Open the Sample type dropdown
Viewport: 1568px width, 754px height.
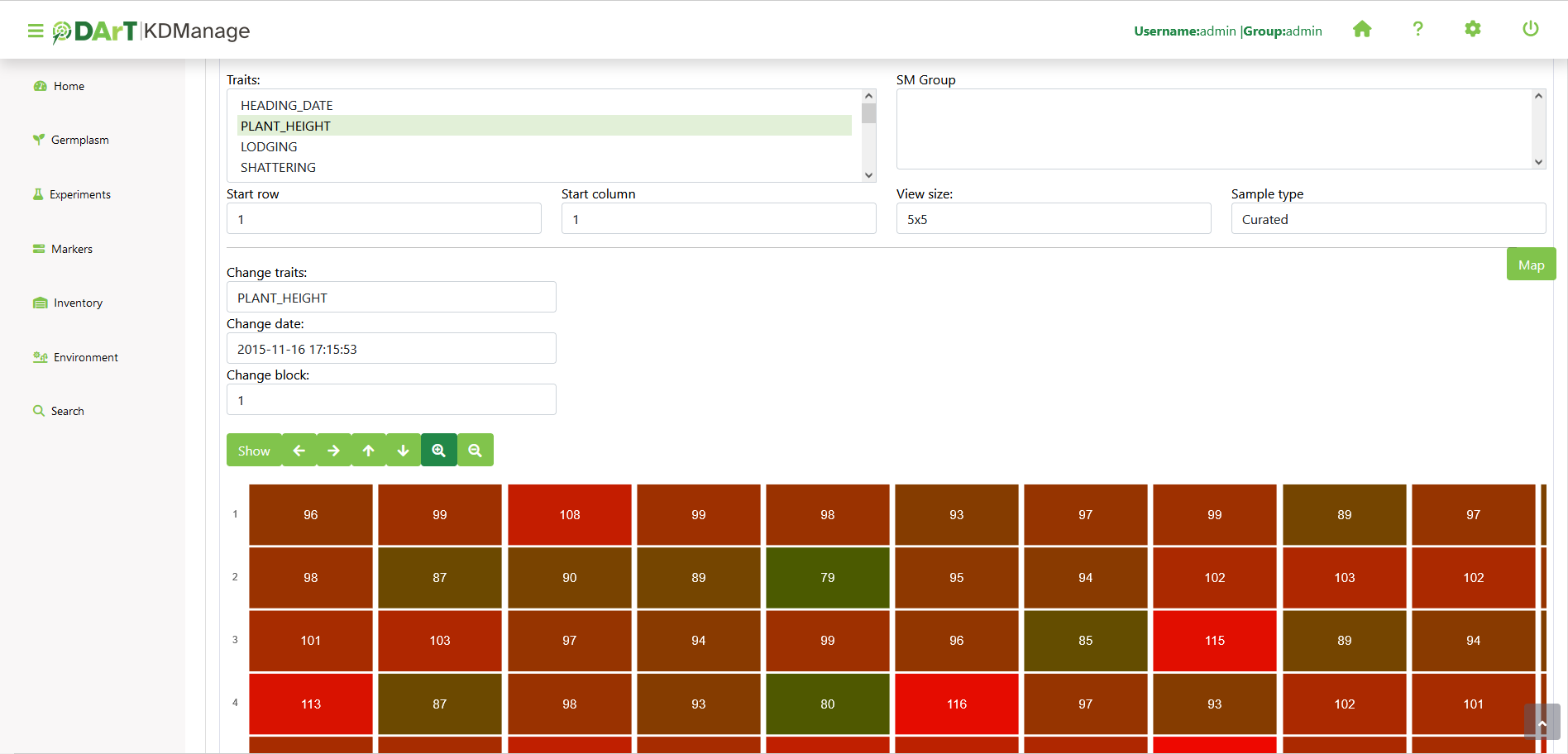[1388, 219]
